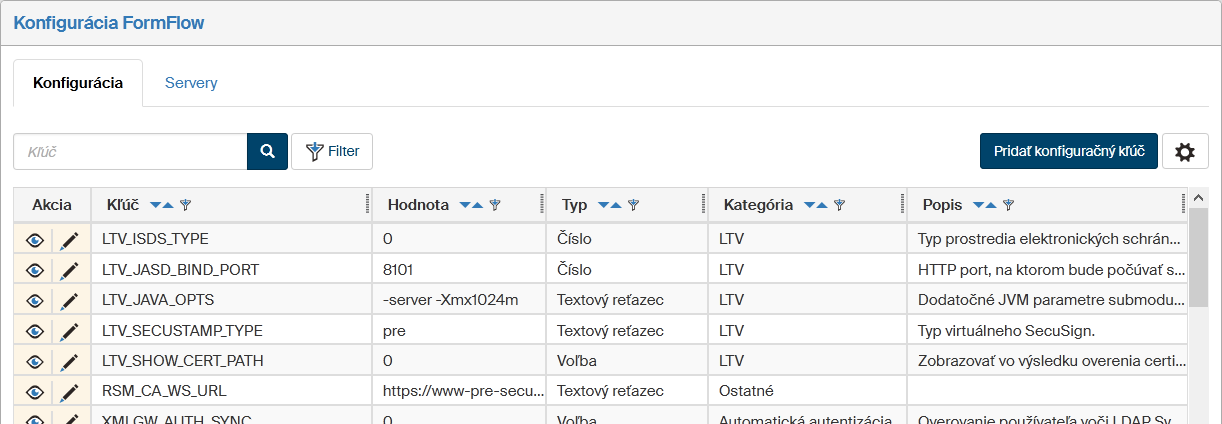Click filter funnel in Kategória column header
The height and width of the screenshot is (424, 1222).
click(840, 205)
